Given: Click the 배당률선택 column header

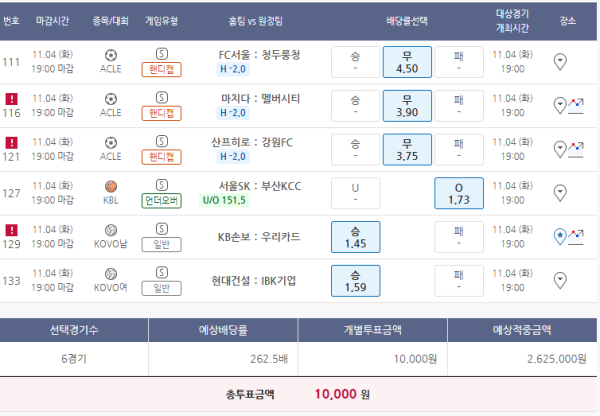Looking at the screenshot, I should tap(408, 20).
